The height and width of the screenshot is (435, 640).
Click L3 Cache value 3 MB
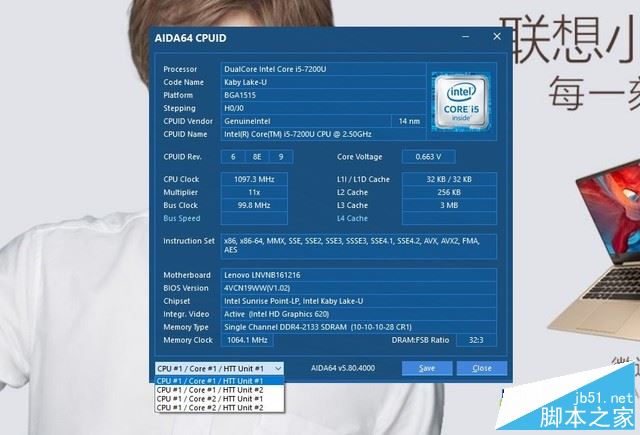(x=449, y=205)
